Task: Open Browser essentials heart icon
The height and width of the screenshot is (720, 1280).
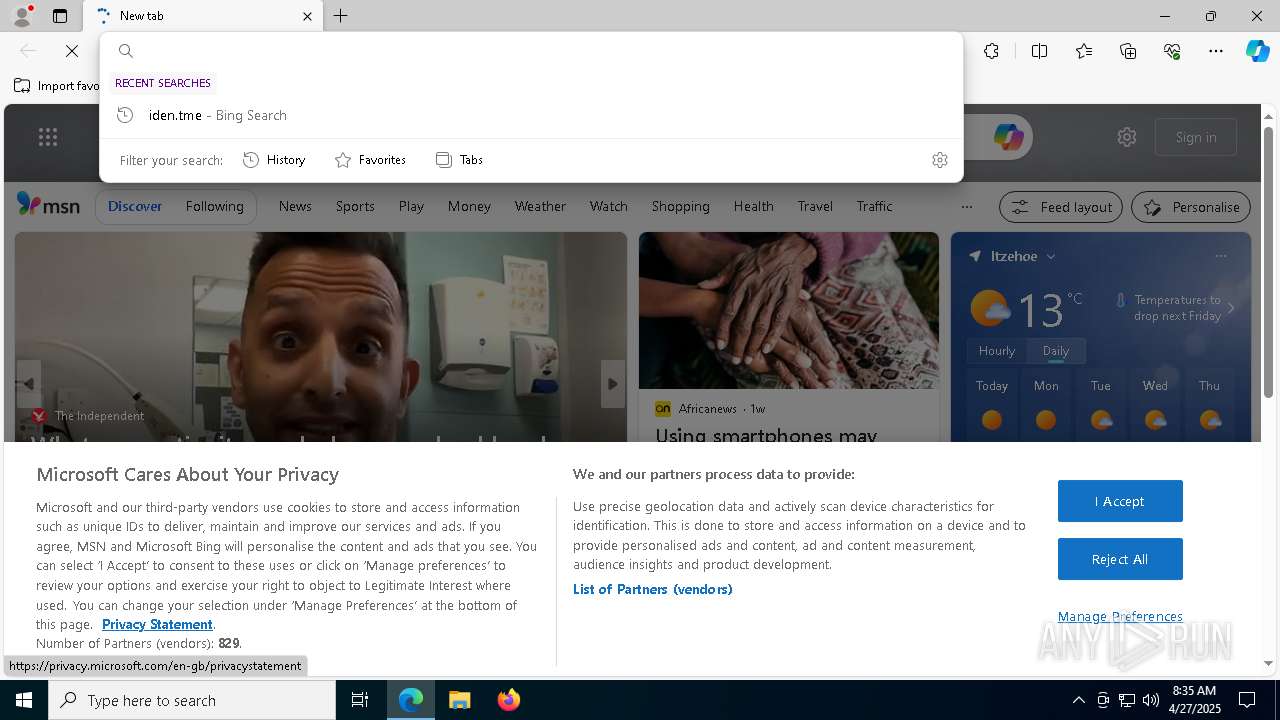Action: tap(1172, 51)
